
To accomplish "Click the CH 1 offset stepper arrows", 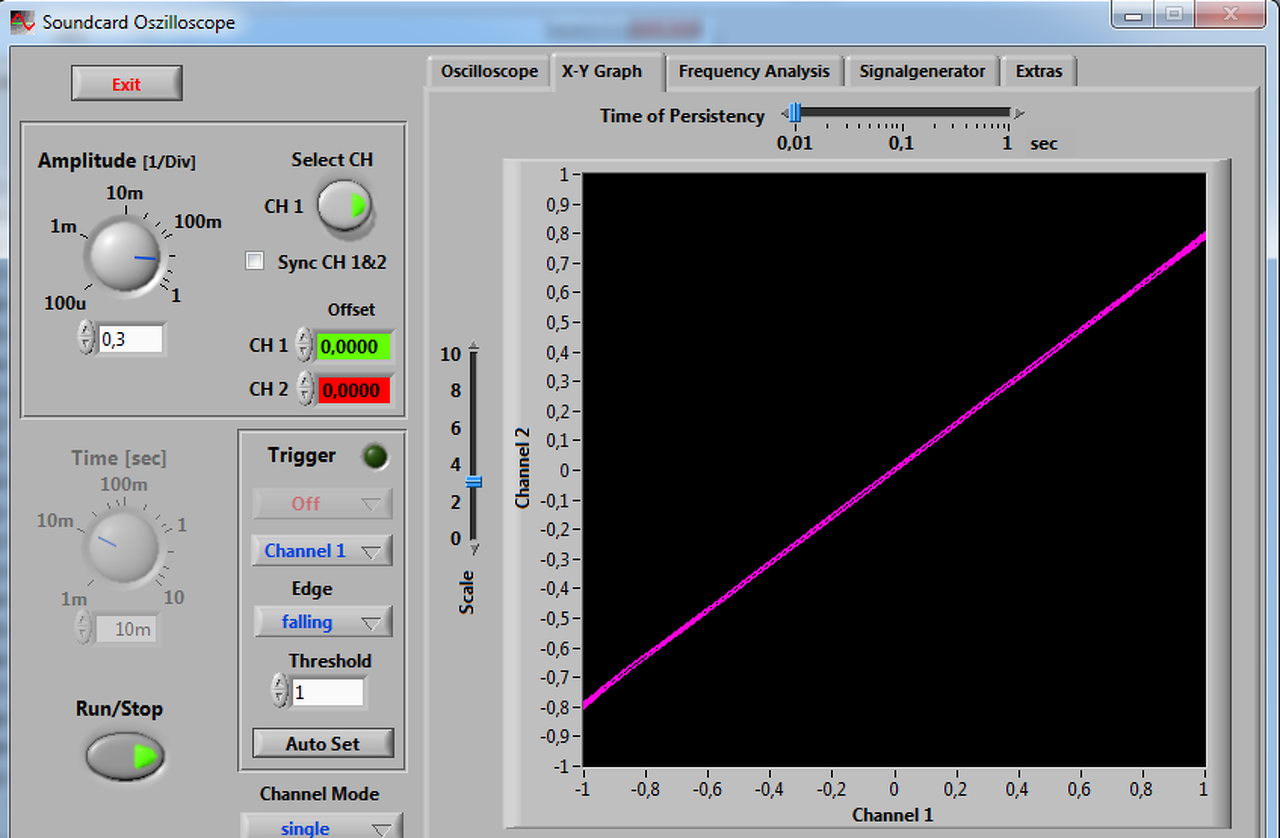I will [x=305, y=346].
